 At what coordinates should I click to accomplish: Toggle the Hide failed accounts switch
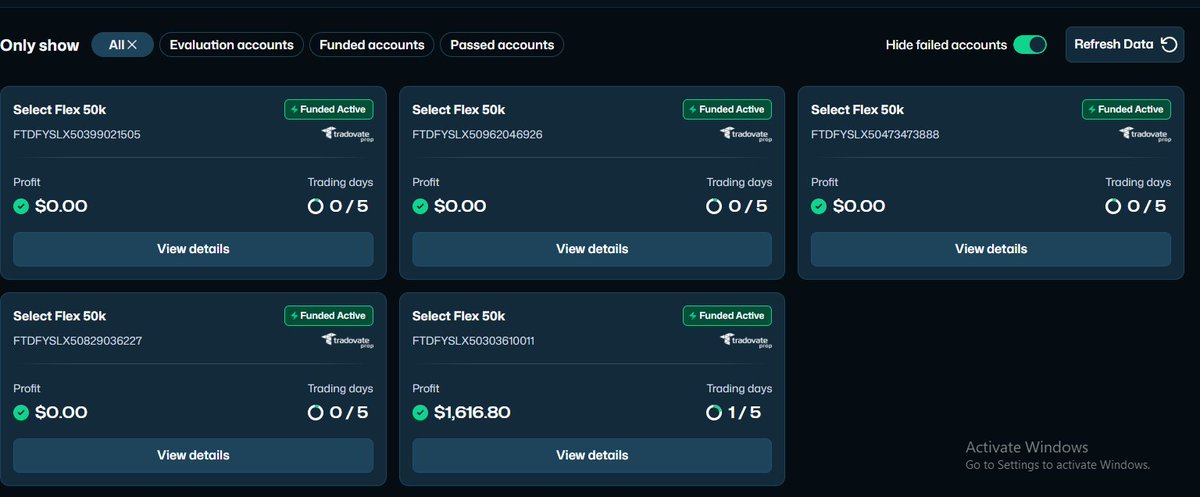1029,45
